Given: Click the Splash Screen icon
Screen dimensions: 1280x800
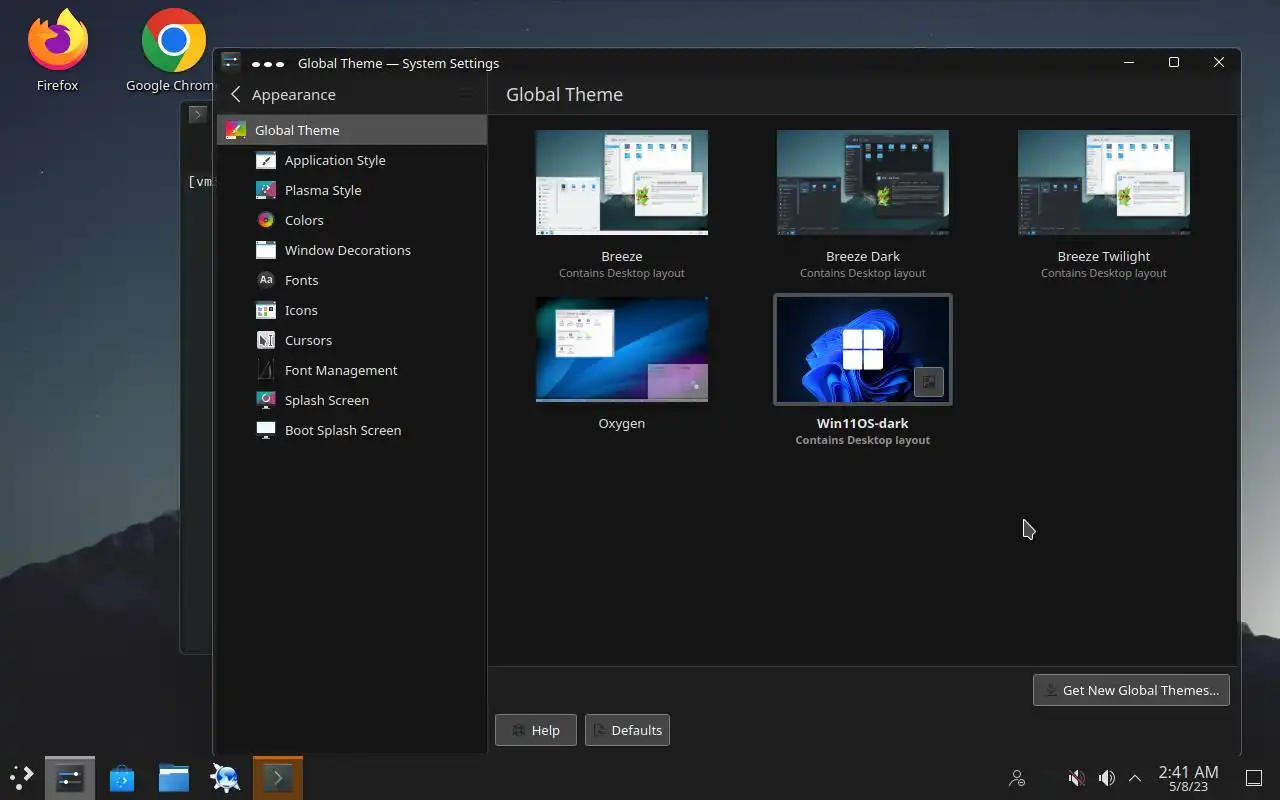Looking at the screenshot, I should pos(266,400).
